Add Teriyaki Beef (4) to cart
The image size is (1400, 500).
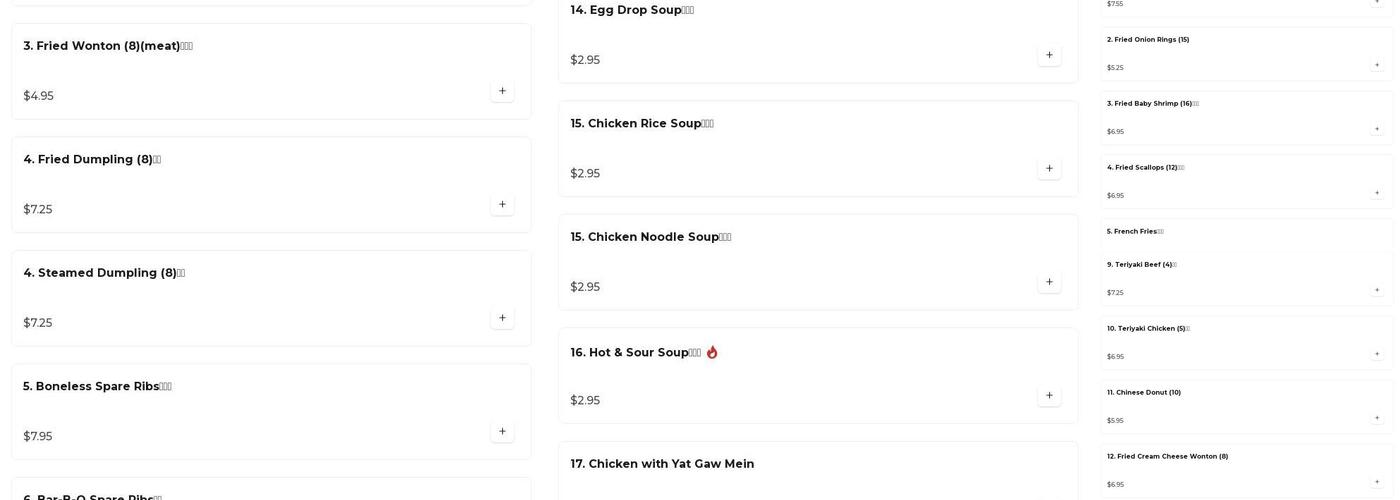1377,290
